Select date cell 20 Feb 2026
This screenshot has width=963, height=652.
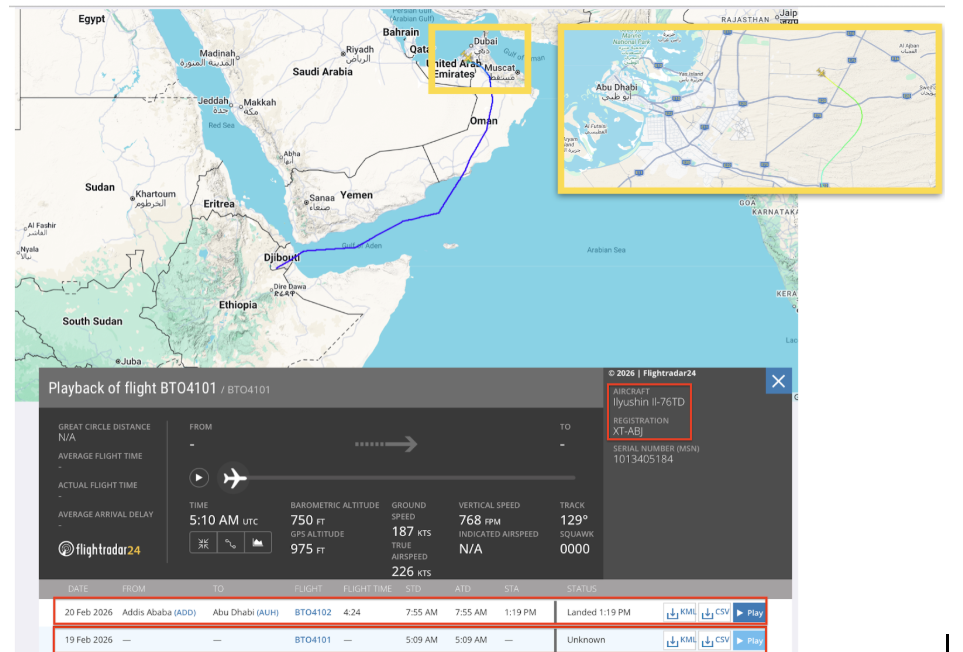[x=88, y=612]
